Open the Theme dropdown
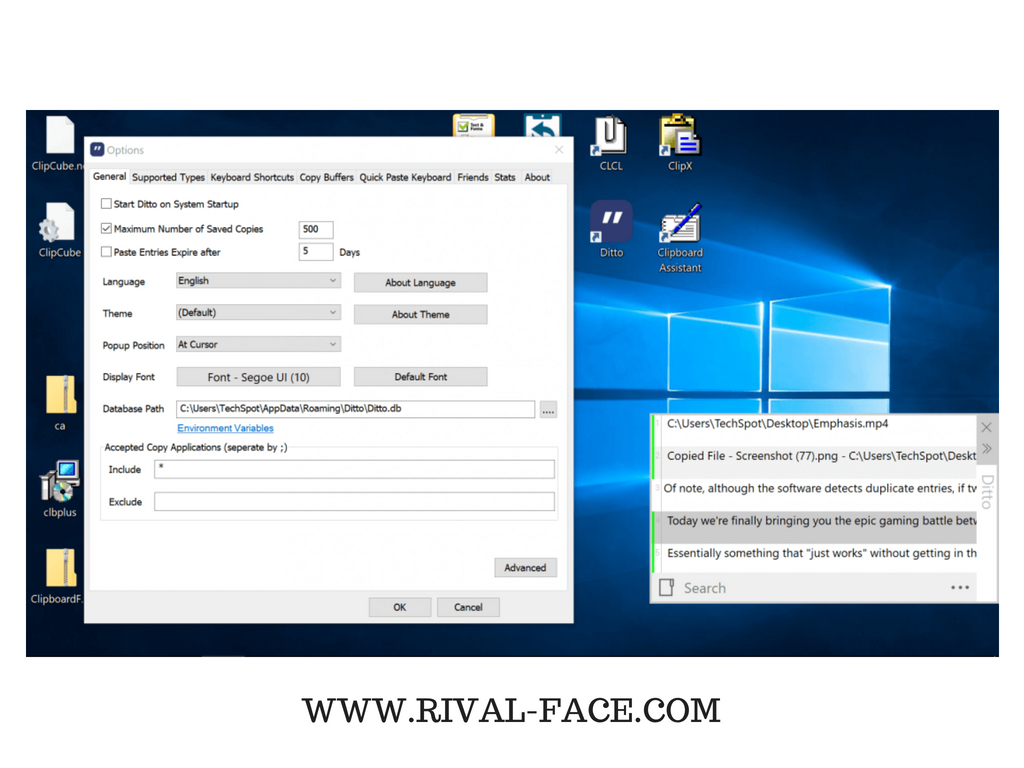Screen dimensions: 1024x768 [x=258, y=313]
